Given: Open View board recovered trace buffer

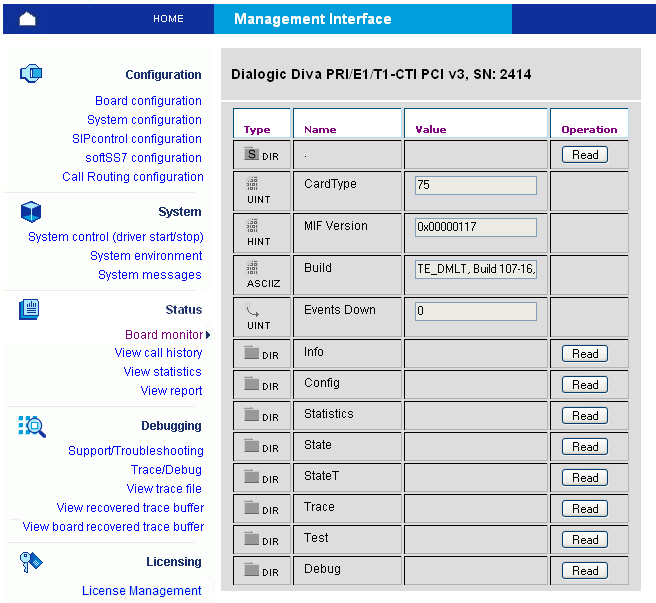Looking at the screenshot, I should coord(113,527).
